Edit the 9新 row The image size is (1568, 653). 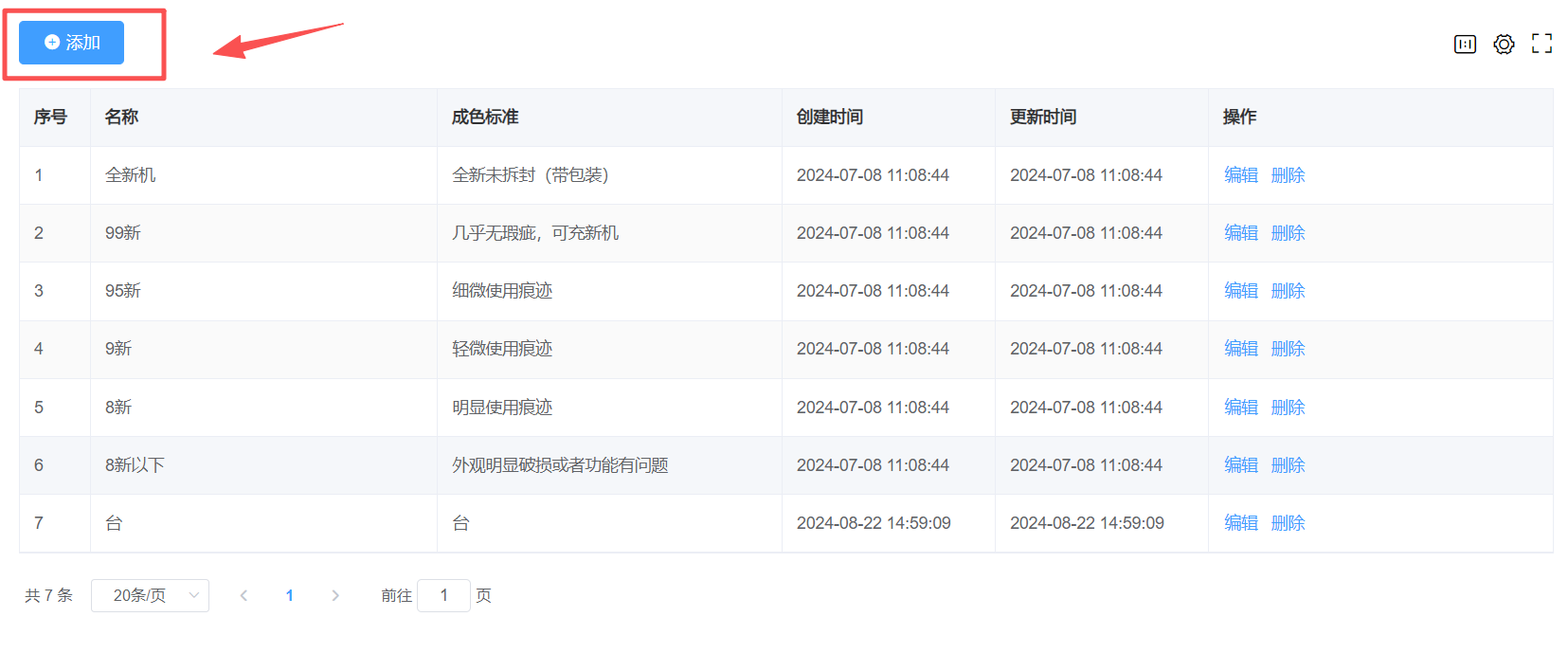[1240, 349]
